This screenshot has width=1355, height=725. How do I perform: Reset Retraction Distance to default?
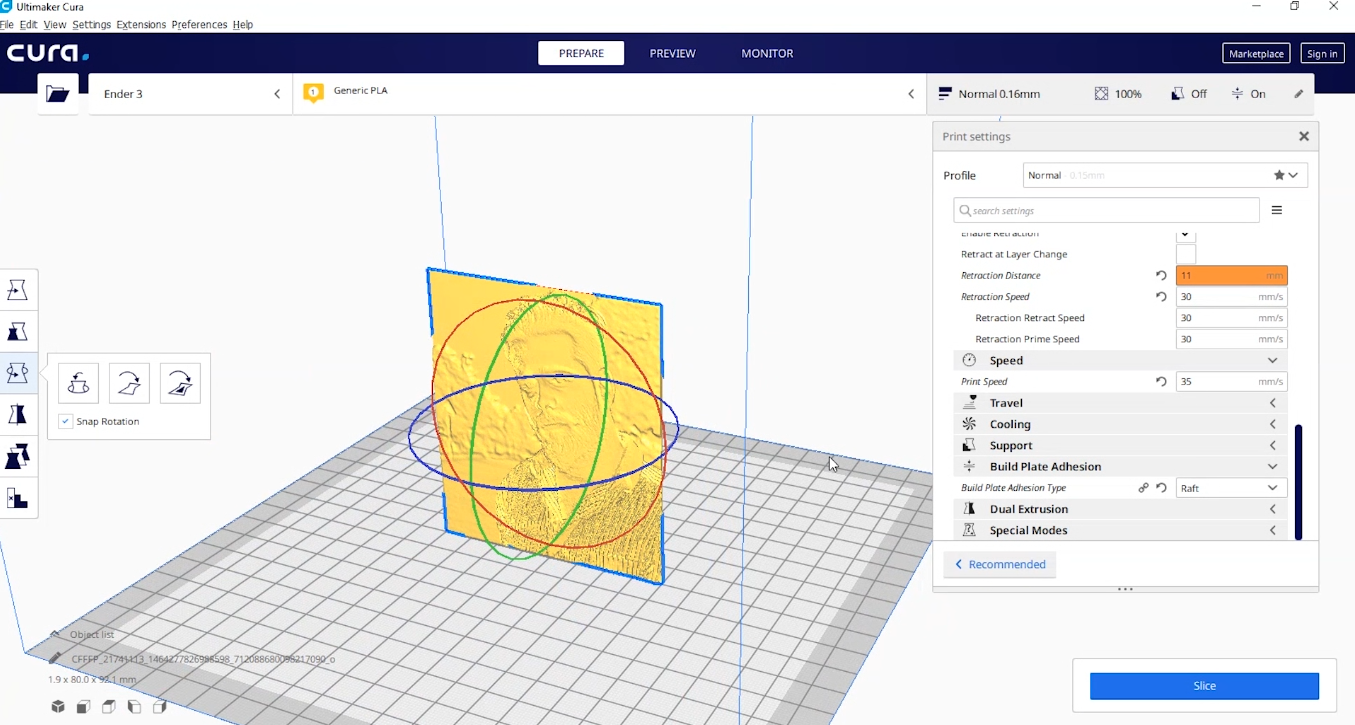pyautogui.click(x=1161, y=275)
